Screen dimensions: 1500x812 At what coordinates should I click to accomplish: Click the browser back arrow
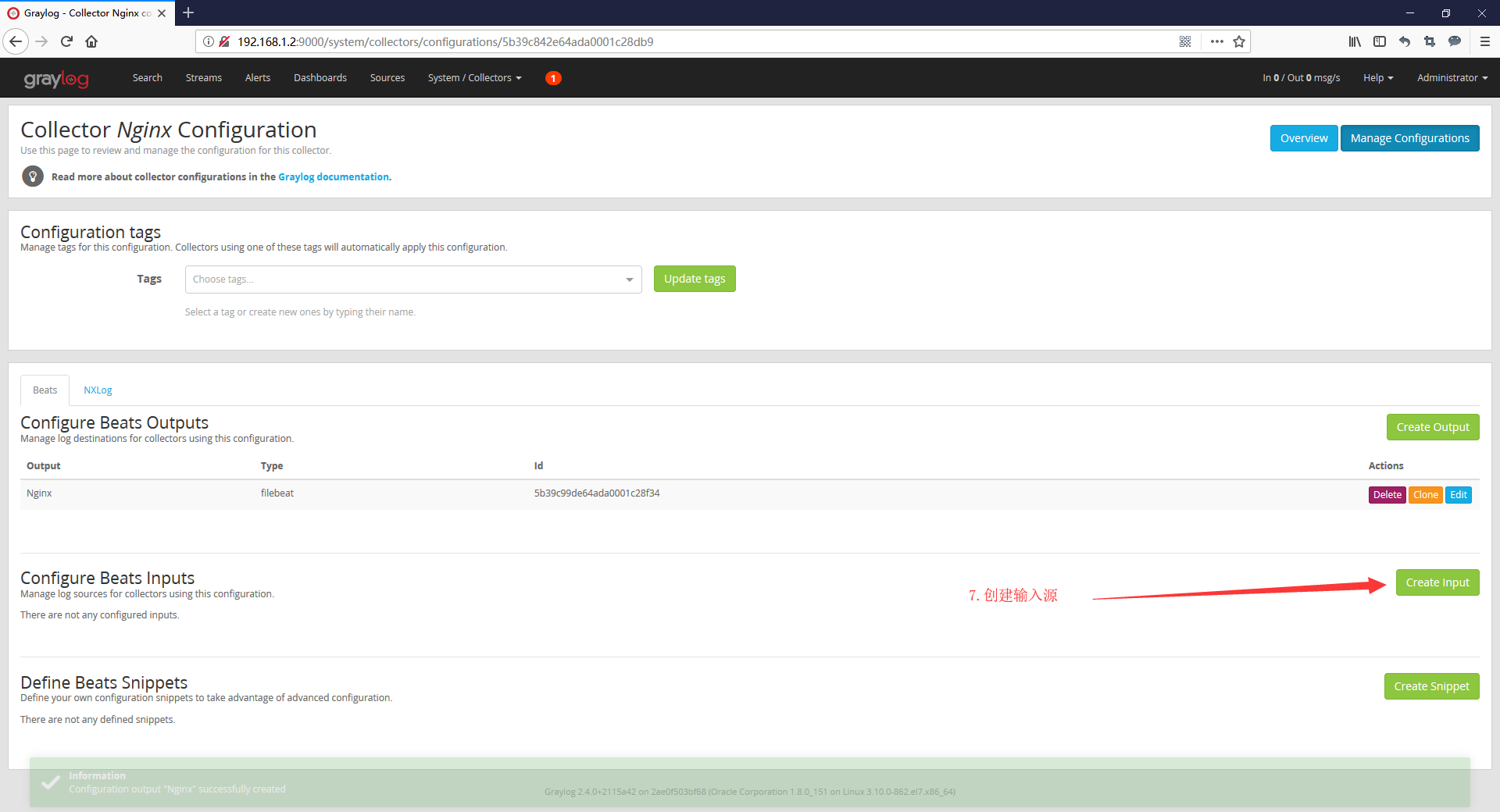click(x=16, y=41)
